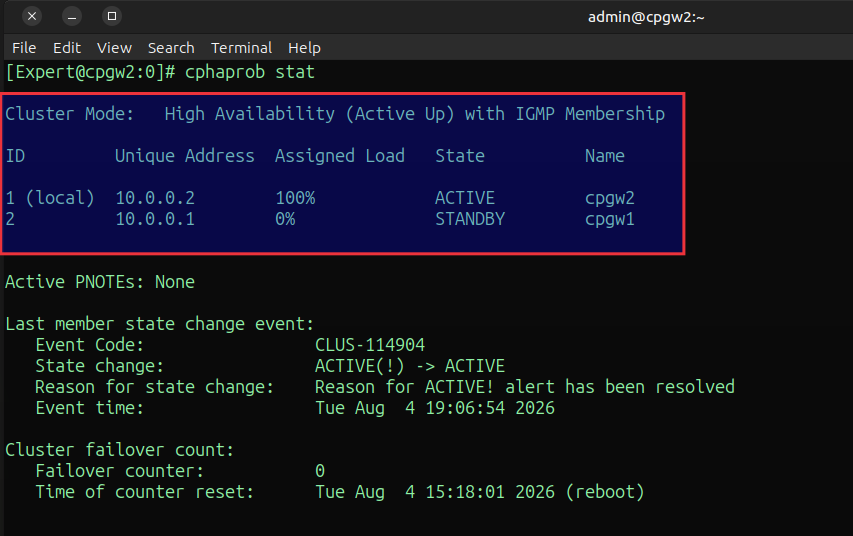Click the 'ACTIVE(!) -> ACTIVE' state change value
Screen dimensions: 853x536
tap(410, 366)
